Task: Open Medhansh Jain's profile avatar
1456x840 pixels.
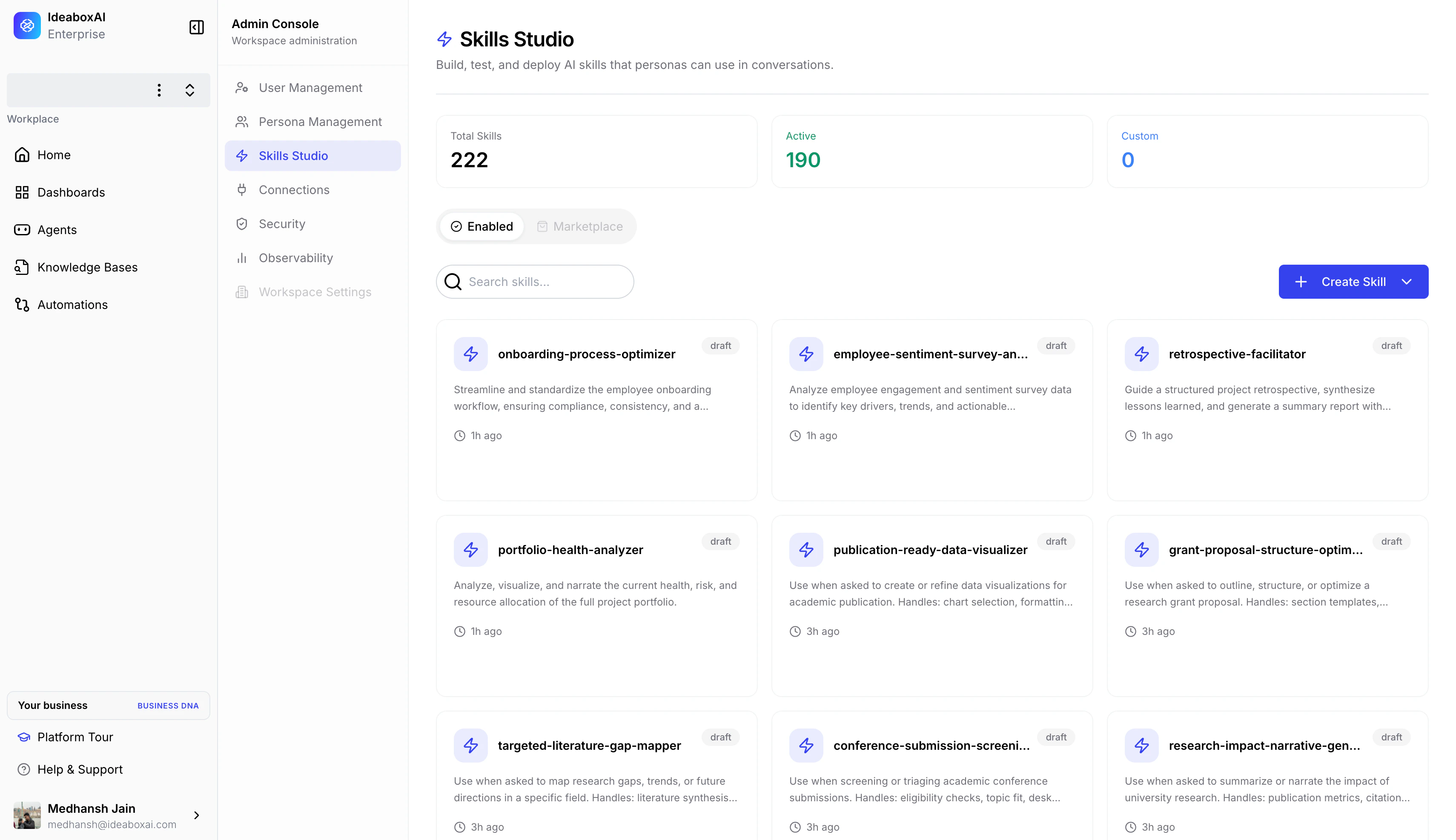Action: tap(27, 815)
